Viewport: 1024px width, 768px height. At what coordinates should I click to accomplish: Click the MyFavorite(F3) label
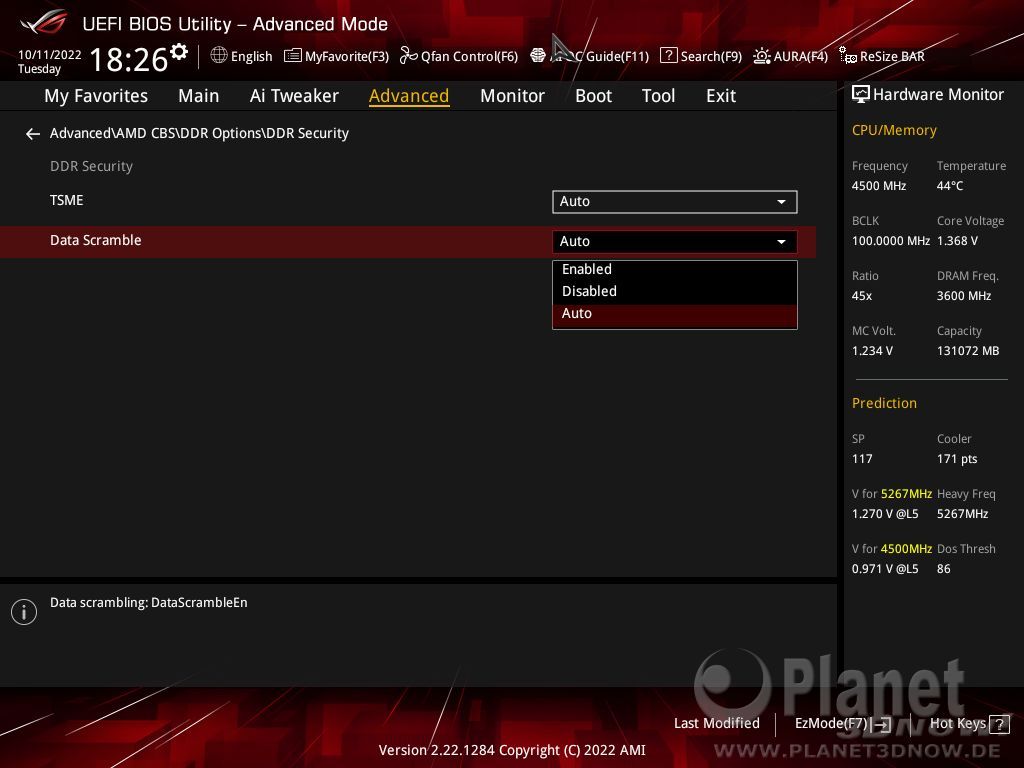click(x=347, y=57)
